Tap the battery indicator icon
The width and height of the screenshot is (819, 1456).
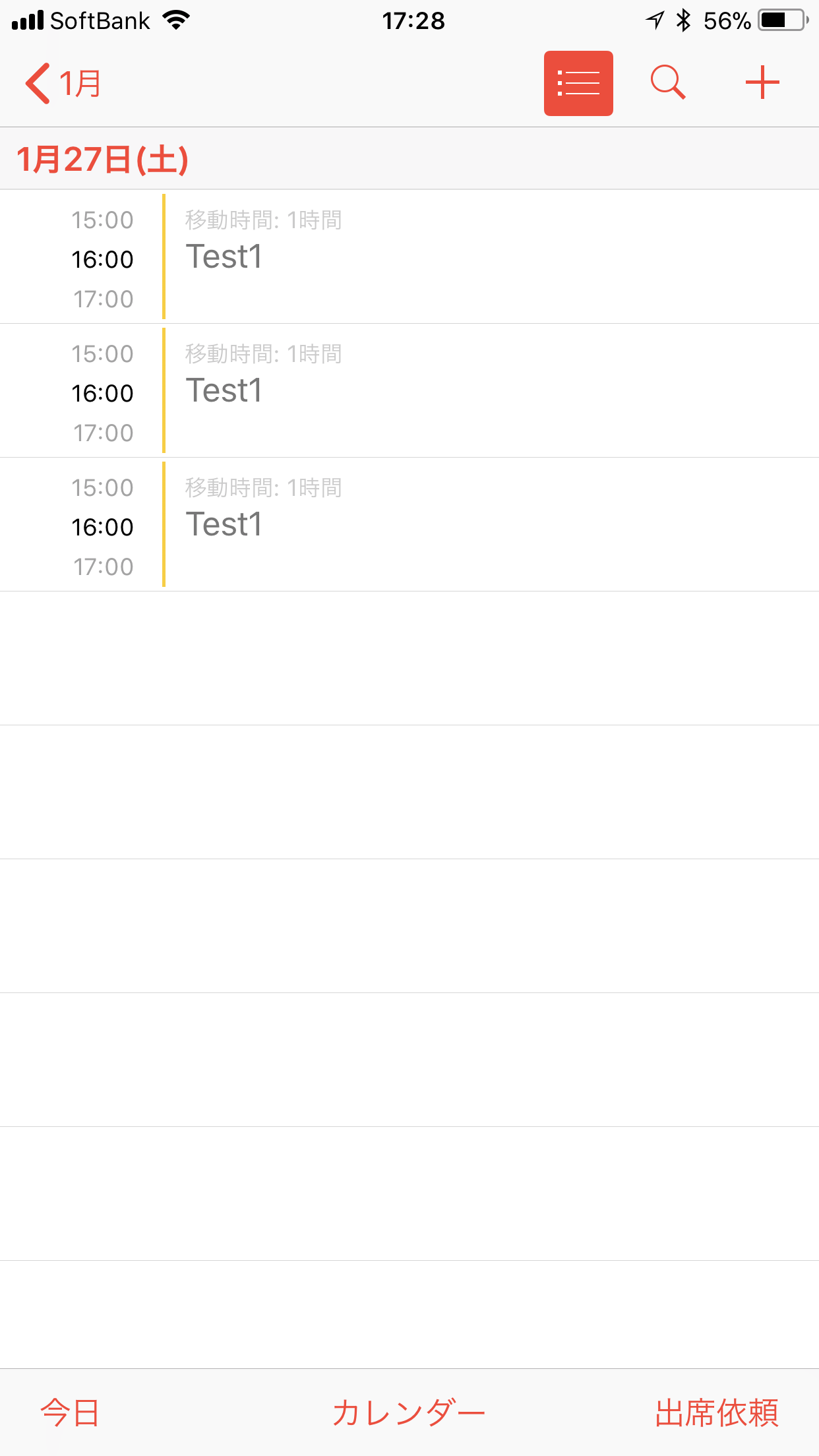pyautogui.click(x=783, y=20)
